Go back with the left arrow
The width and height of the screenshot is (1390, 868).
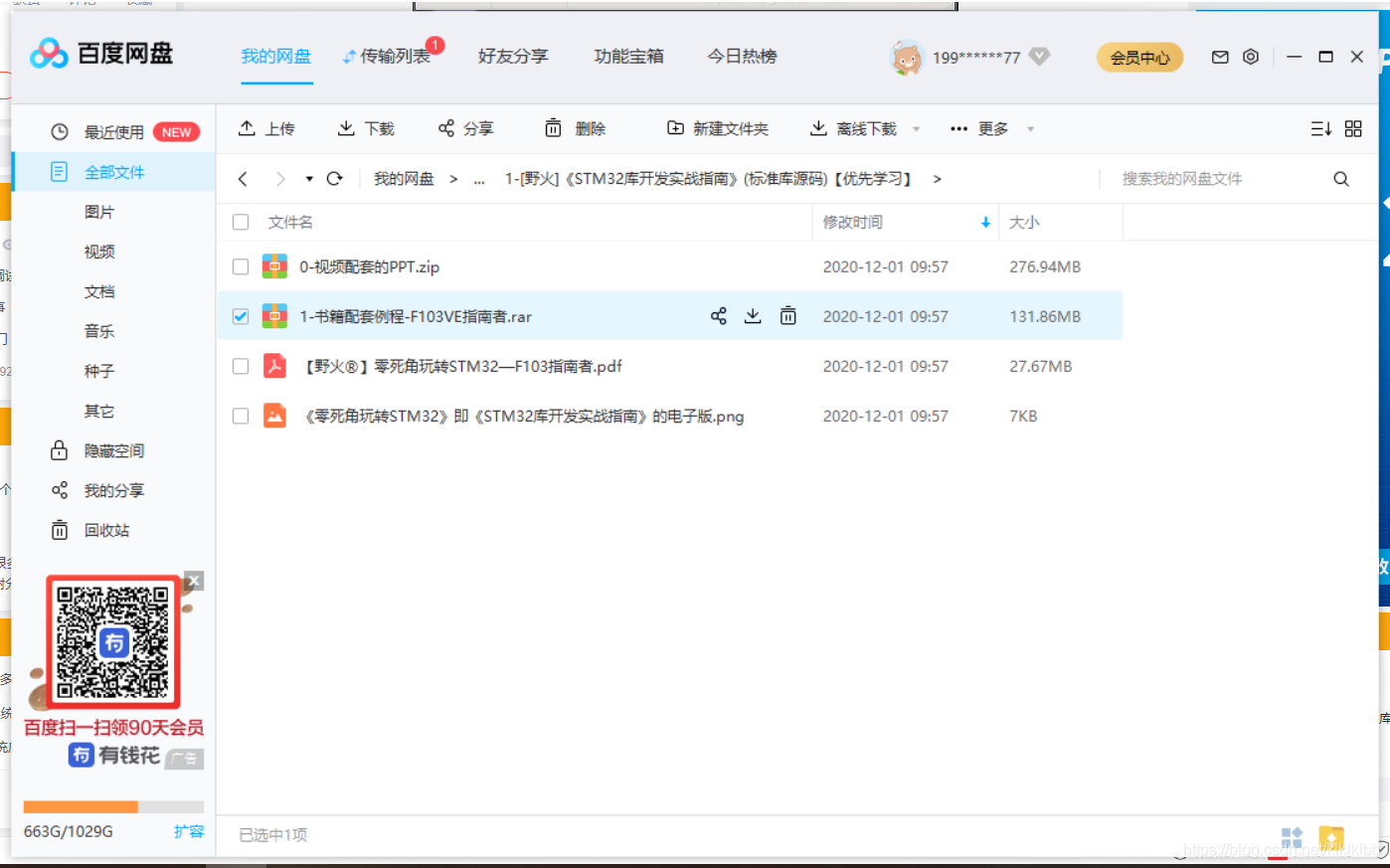coord(243,179)
